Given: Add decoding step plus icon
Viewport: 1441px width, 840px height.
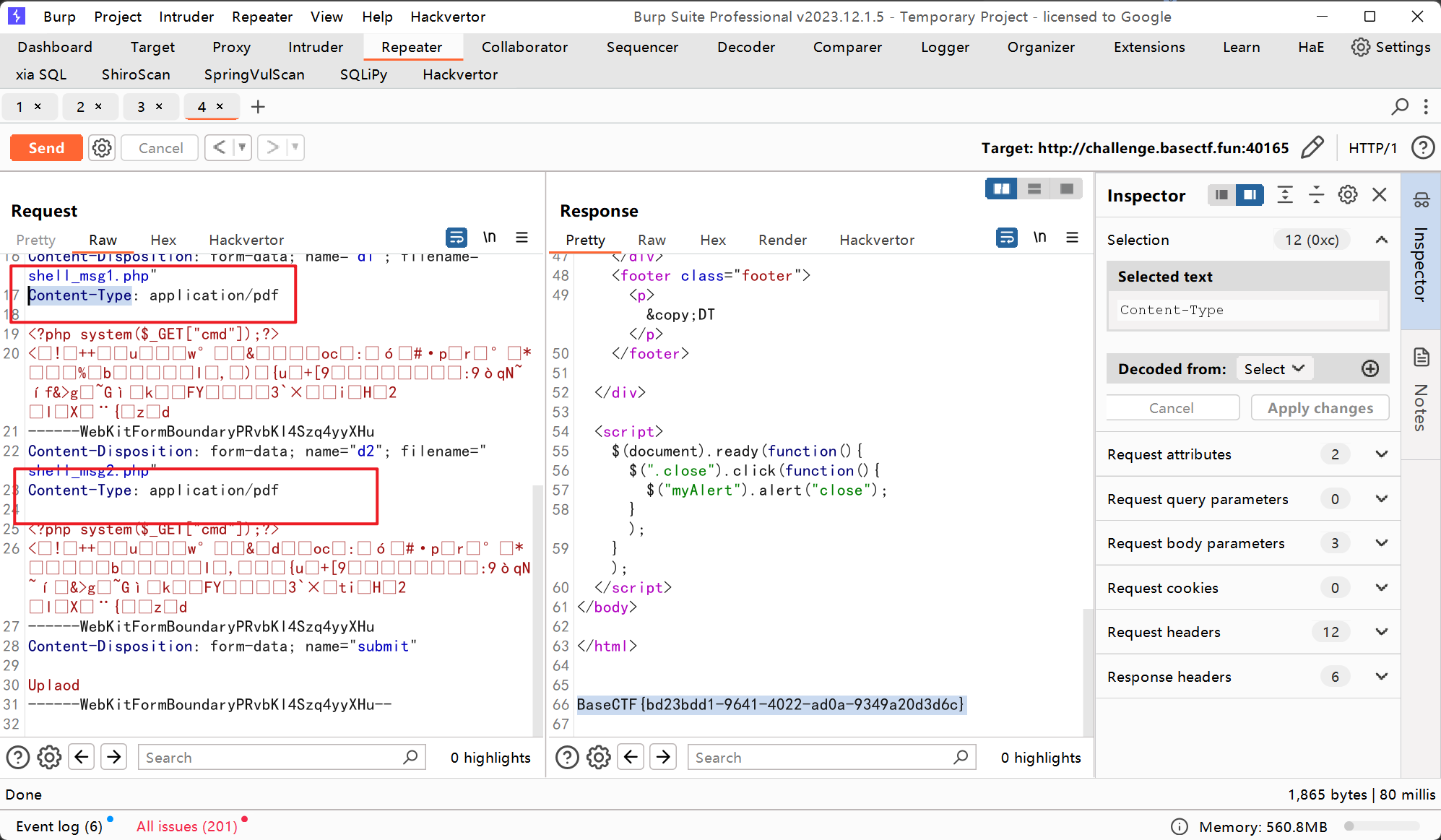Looking at the screenshot, I should pos(1369,369).
